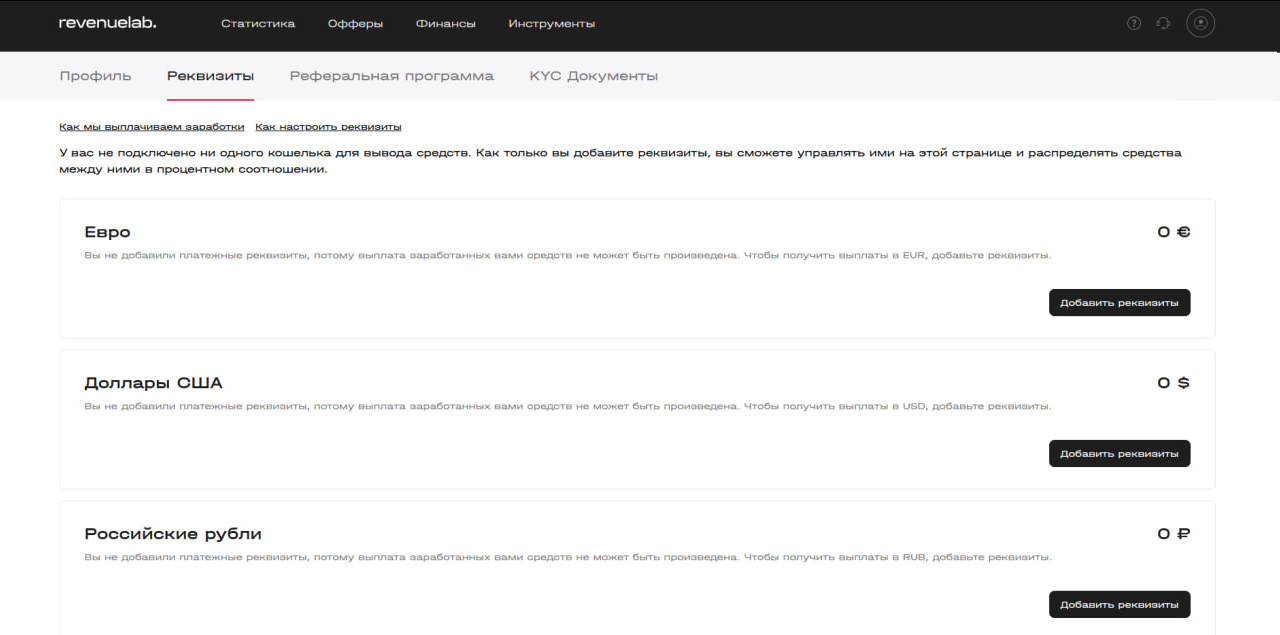This screenshot has height=635, width=1280.
Task: Select the Реквизиты tab
Action: pos(210,76)
